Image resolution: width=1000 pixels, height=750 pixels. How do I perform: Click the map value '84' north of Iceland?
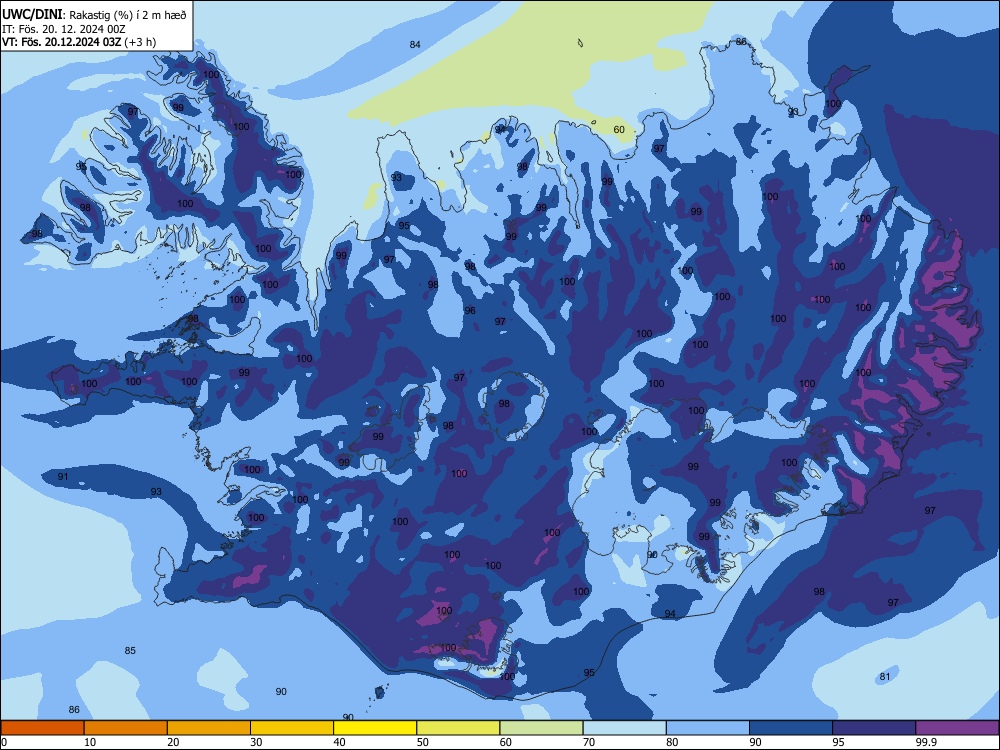pos(415,45)
